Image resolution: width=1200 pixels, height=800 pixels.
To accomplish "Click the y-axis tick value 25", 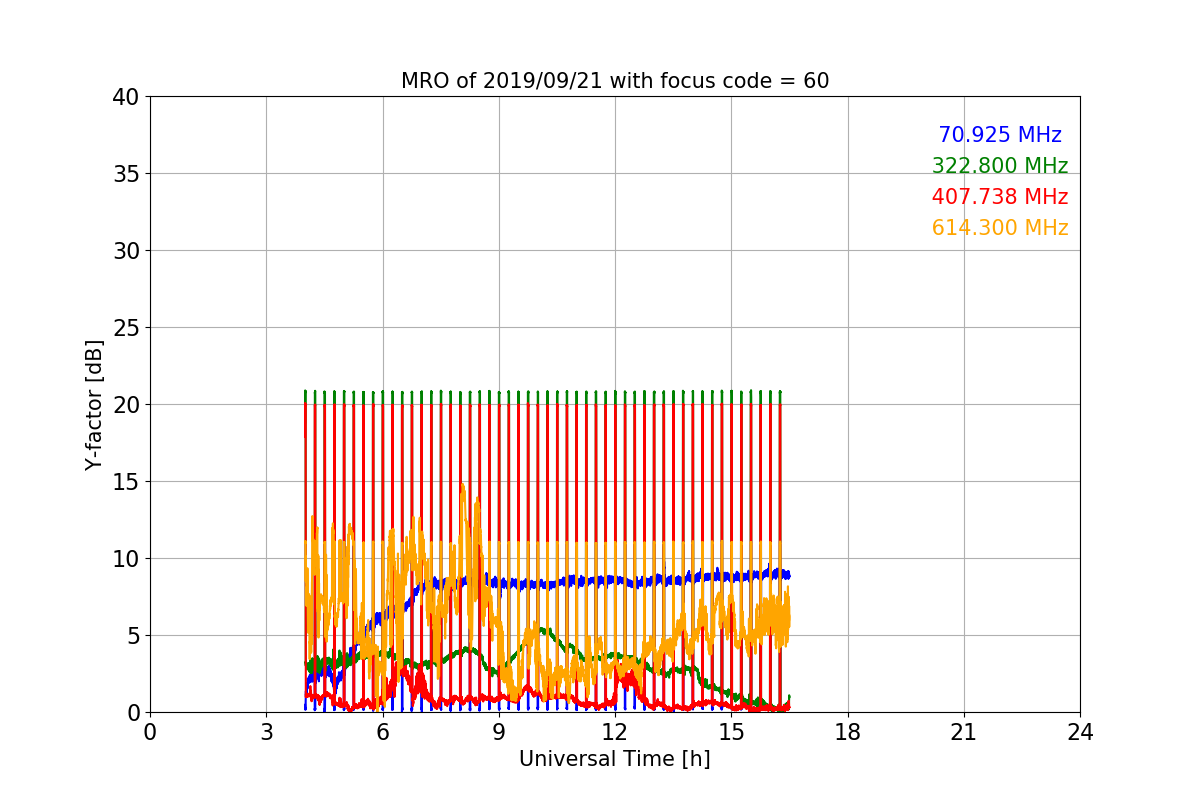I will [125, 328].
